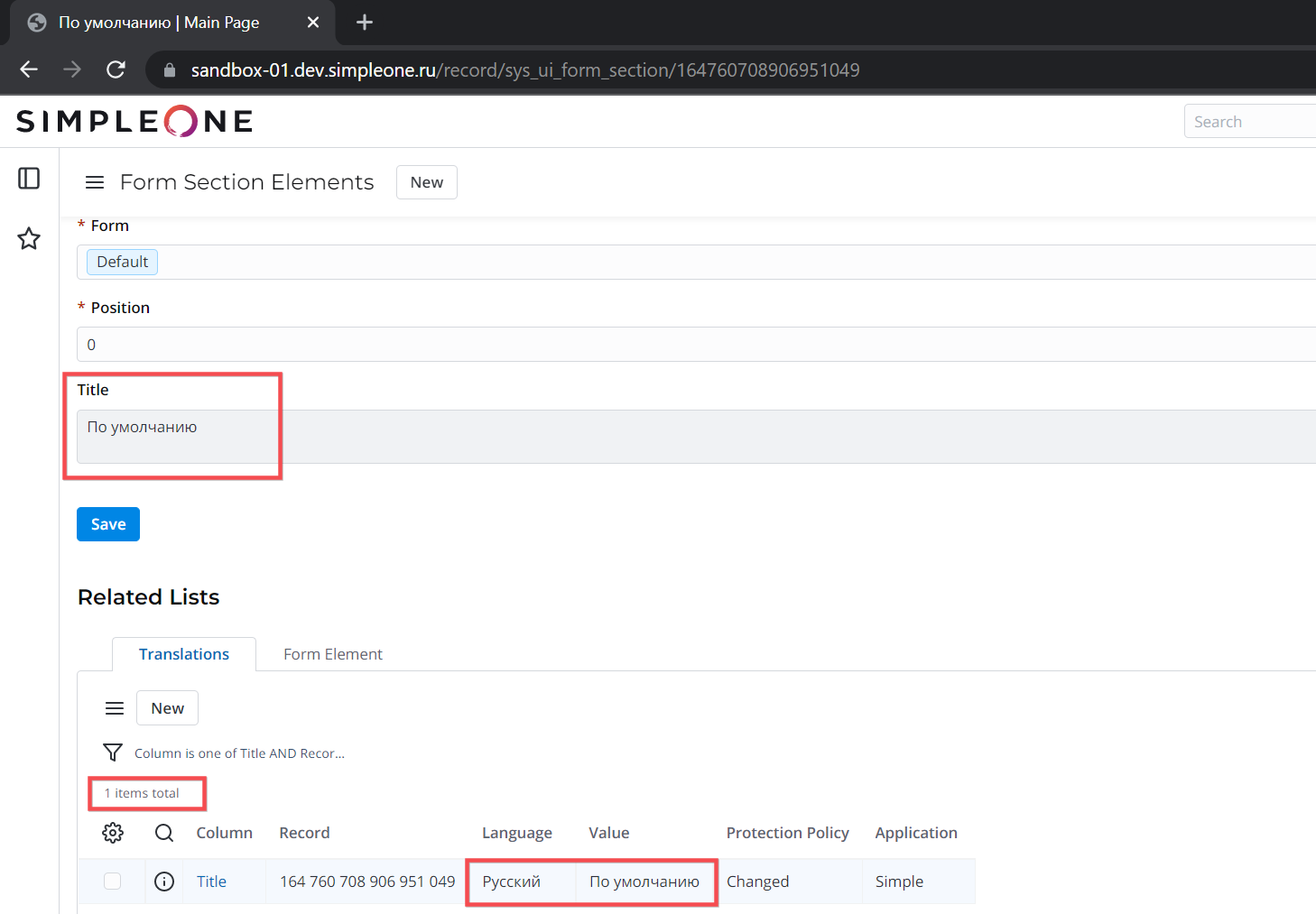Click New next to Form Section Elements
Screen dimensions: 1316x914
[x=426, y=182]
